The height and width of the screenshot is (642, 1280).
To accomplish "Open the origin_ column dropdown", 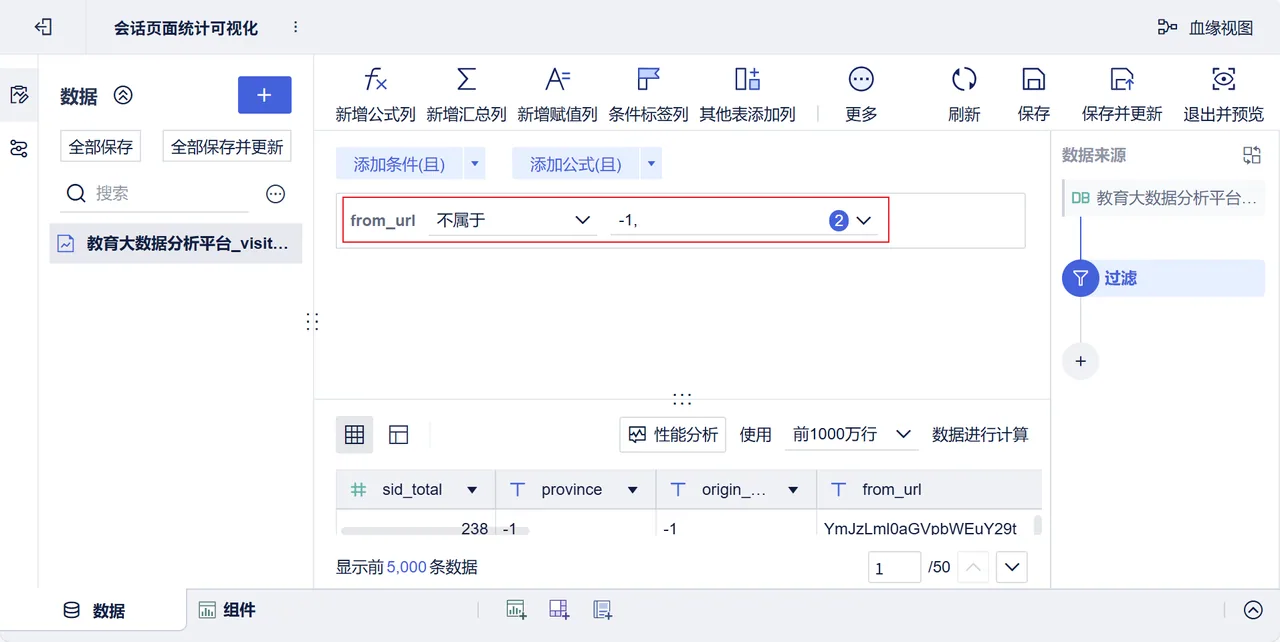I will coord(793,490).
